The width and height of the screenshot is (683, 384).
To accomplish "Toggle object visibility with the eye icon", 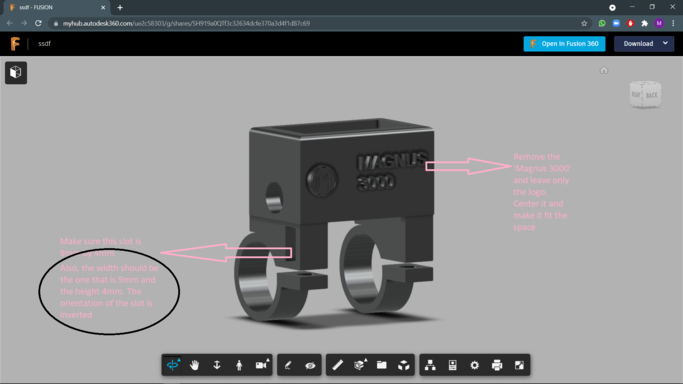I will pyautogui.click(x=310, y=365).
